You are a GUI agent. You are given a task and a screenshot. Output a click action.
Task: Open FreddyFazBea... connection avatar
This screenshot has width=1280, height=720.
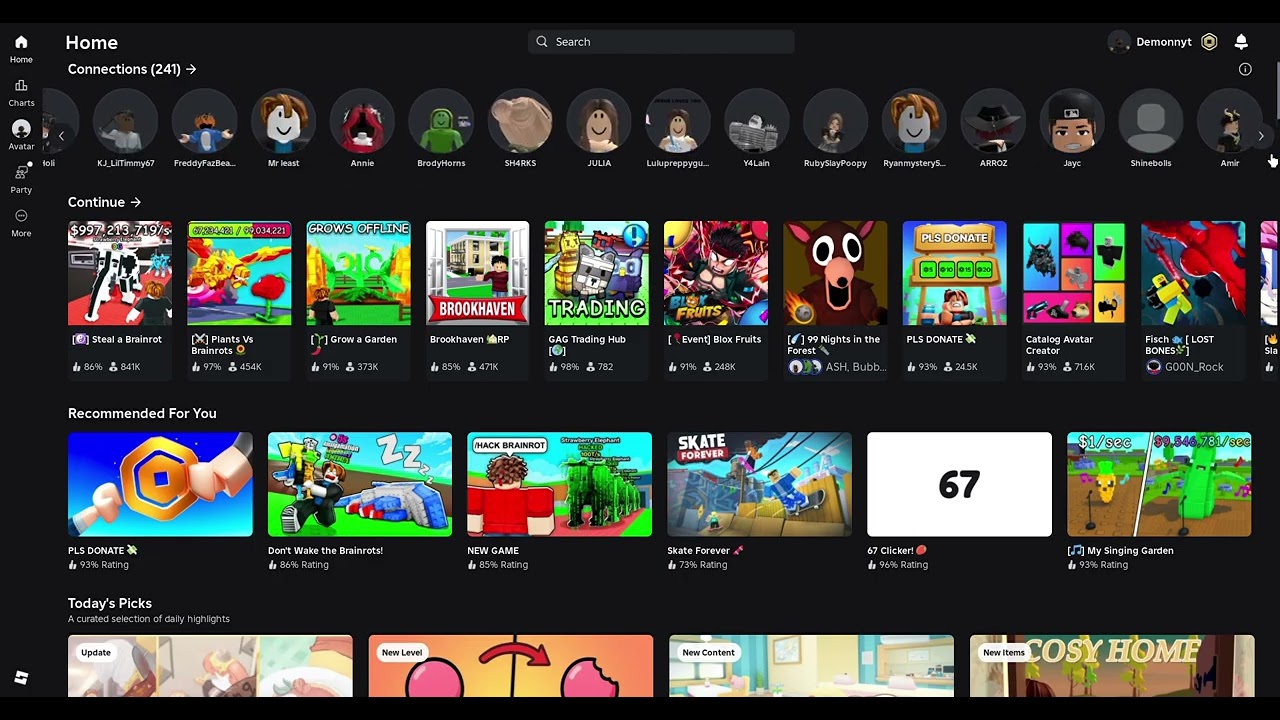pyautogui.click(x=204, y=121)
